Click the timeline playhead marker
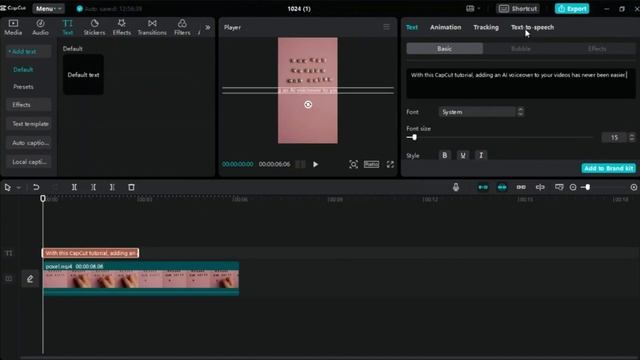640x360 pixels. [x=43, y=199]
